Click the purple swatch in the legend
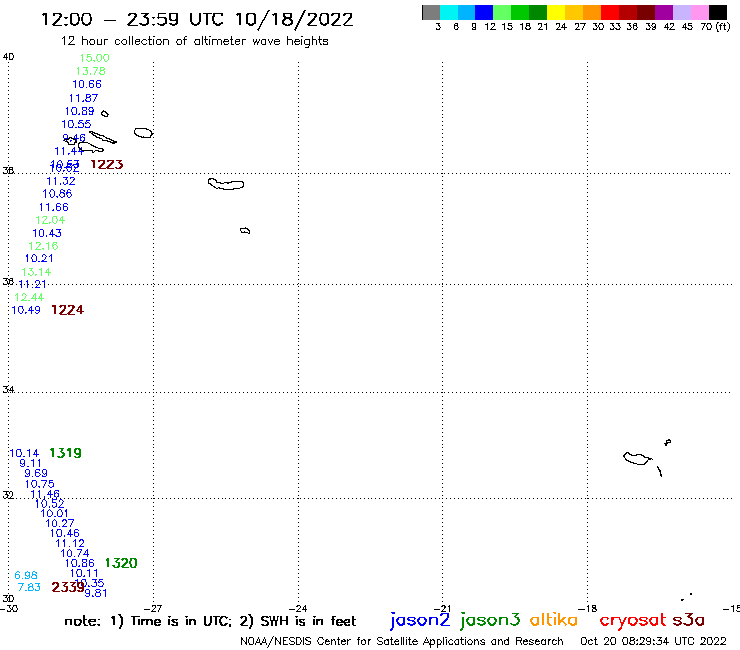Screen dimensions: 740x650 [664, 12]
